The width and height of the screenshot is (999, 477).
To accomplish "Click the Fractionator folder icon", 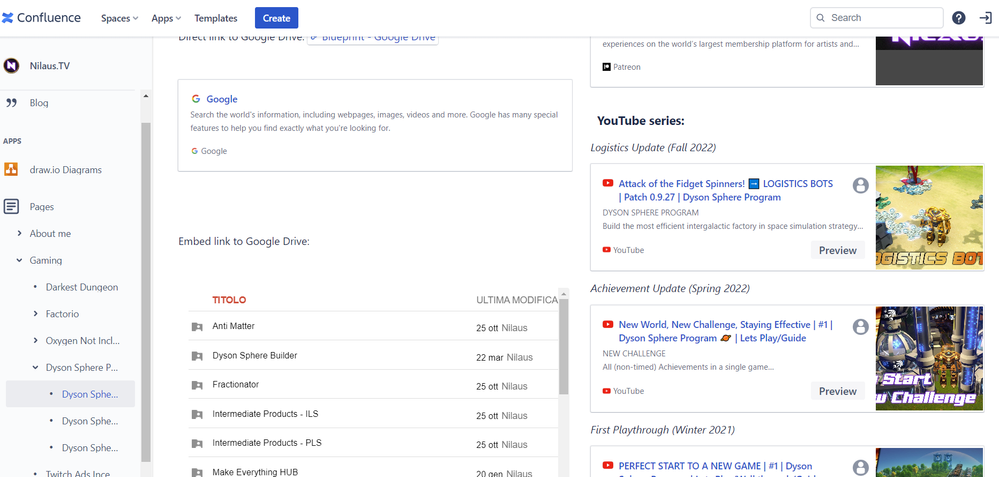I will 197,385.
